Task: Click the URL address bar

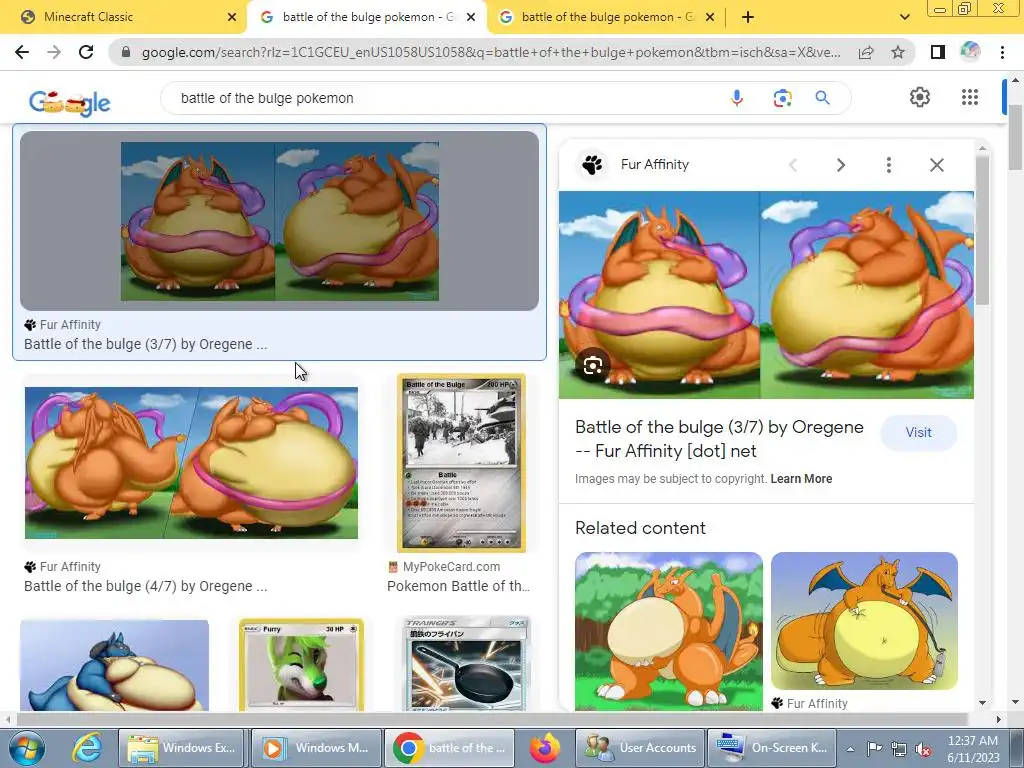Action: coord(490,52)
